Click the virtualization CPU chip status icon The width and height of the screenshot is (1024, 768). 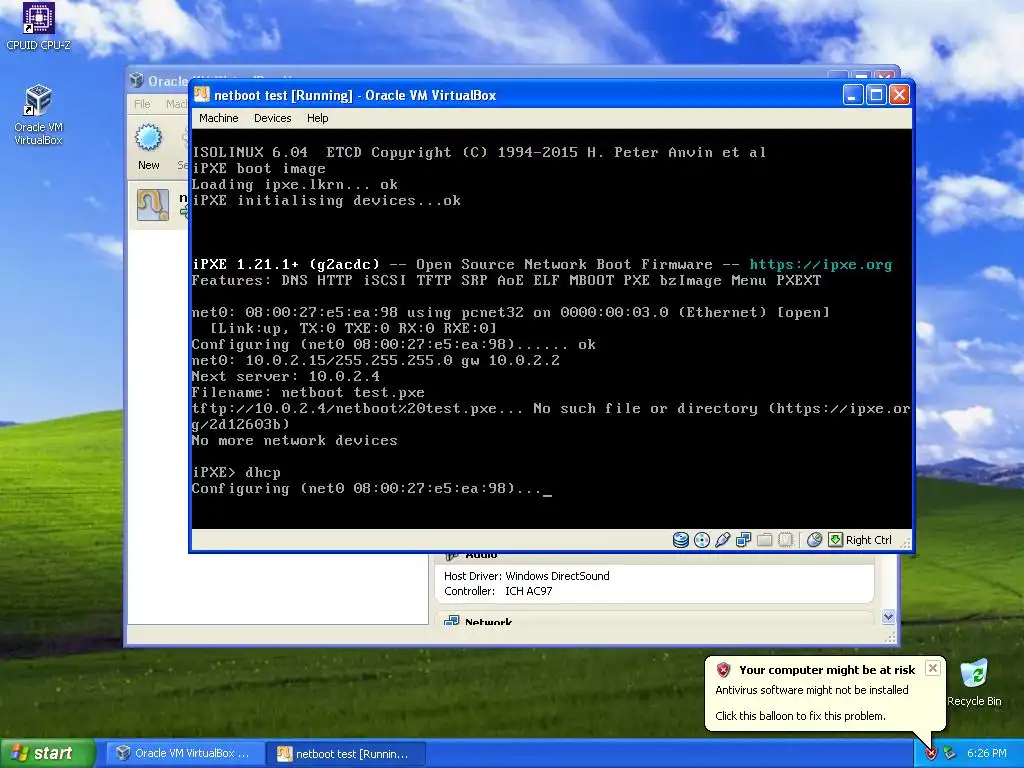pyautogui.click(x=786, y=540)
